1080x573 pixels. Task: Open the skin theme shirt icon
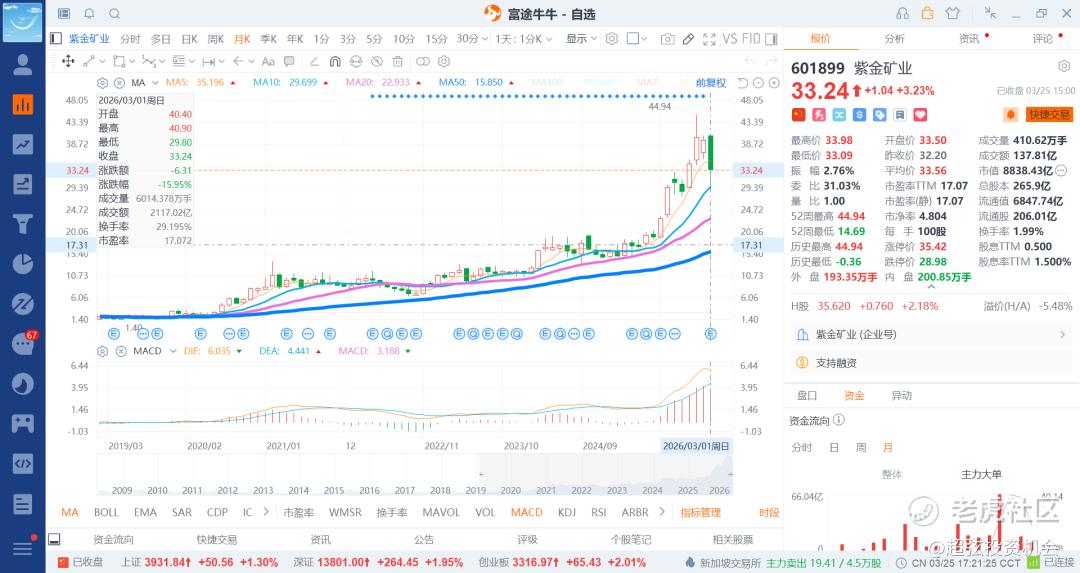click(x=953, y=13)
